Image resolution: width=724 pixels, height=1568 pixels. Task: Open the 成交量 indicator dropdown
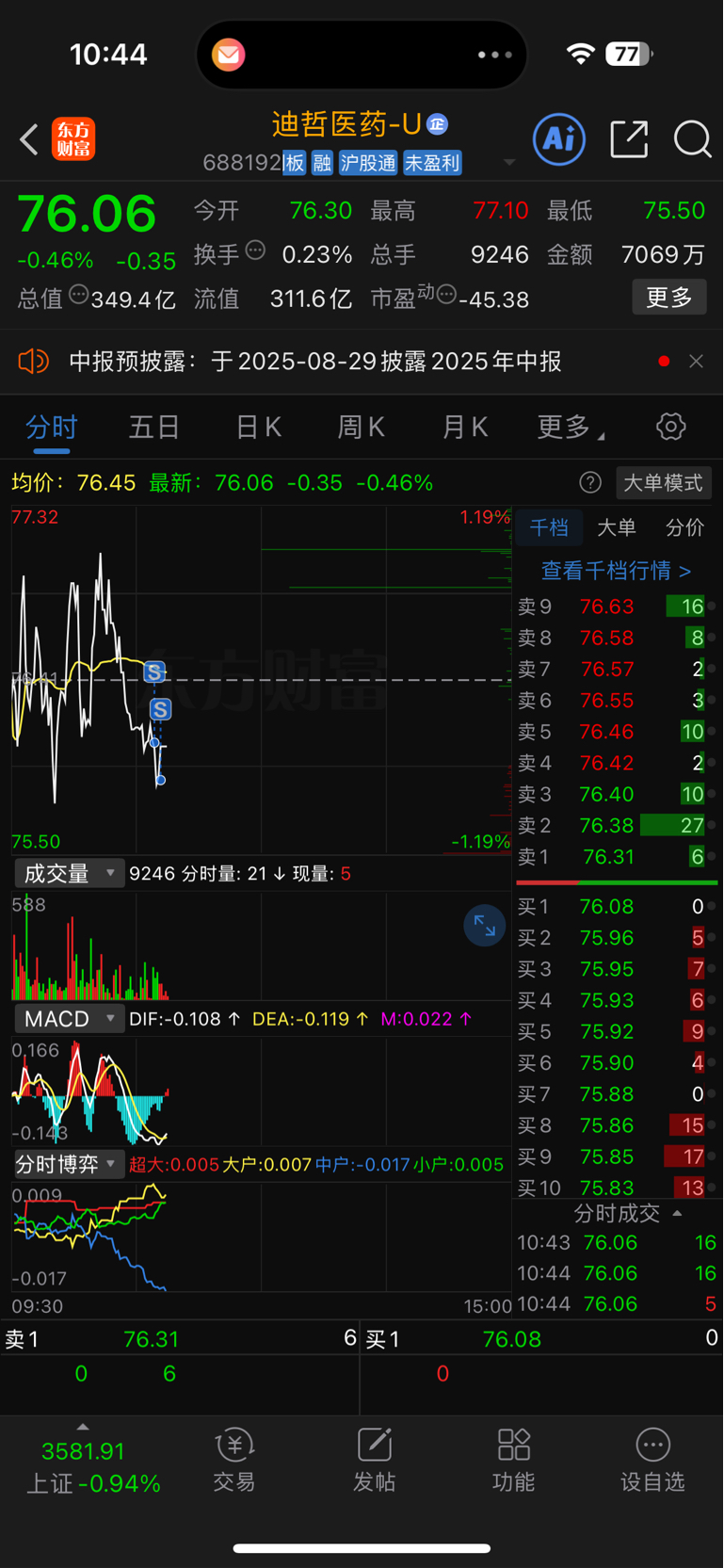click(x=68, y=874)
